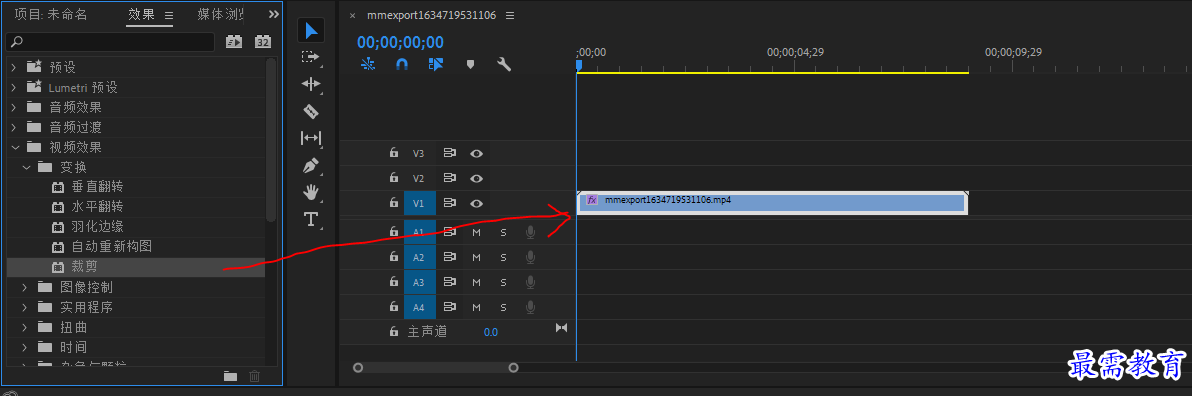The height and width of the screenshot is (396, 1192).
Task: Click the playhead timecode 00;00;00;00
Action: tap(401, 43)
